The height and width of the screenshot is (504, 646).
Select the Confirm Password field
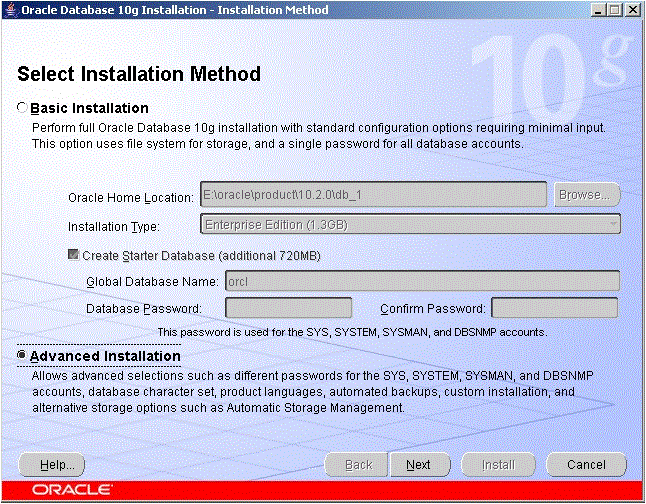coord(554,308)
